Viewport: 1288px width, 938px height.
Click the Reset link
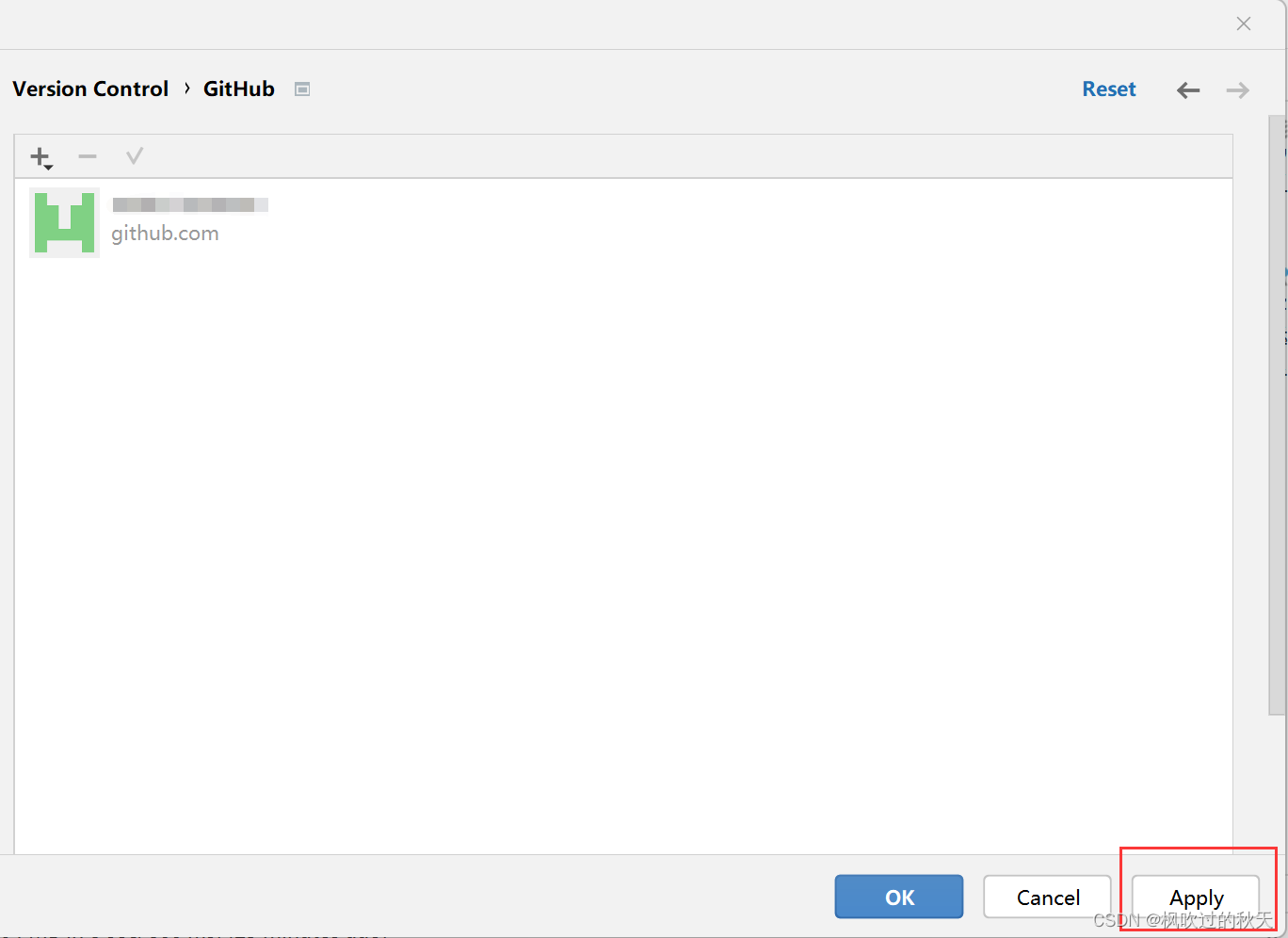(1109, 89)
